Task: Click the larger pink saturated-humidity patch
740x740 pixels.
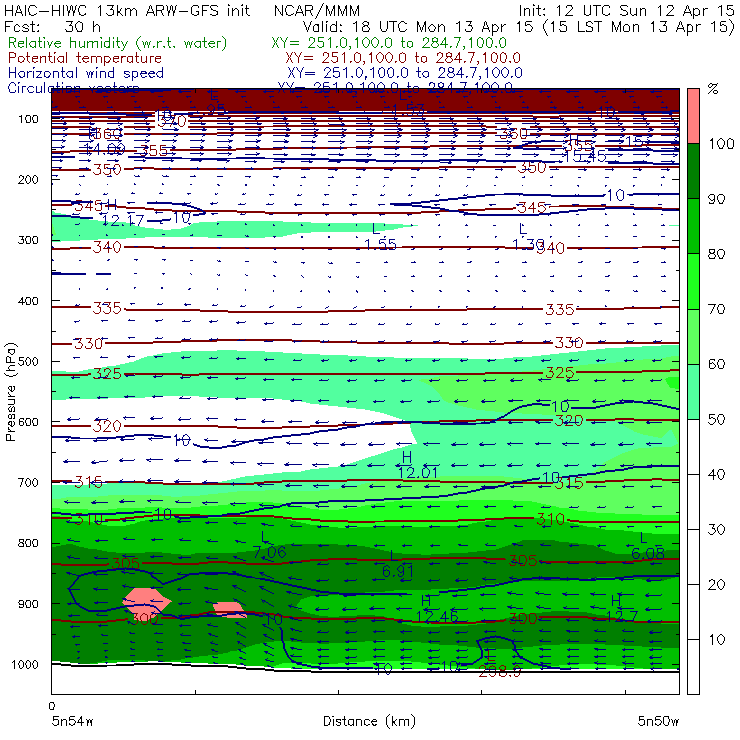Action: coord(147,601)
